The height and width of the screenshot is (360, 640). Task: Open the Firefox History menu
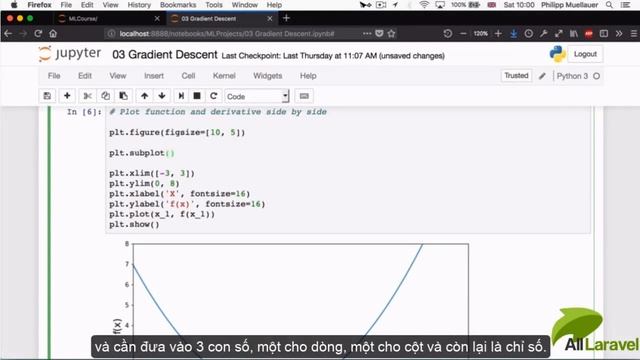coord(139,5)
